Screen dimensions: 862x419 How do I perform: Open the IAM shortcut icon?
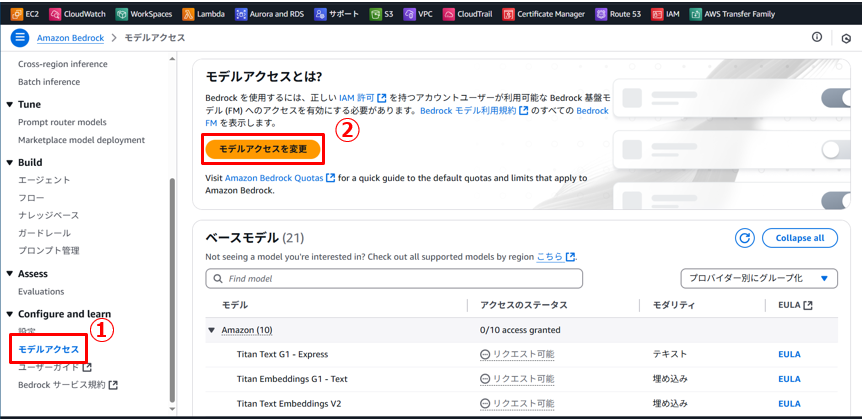657,14
